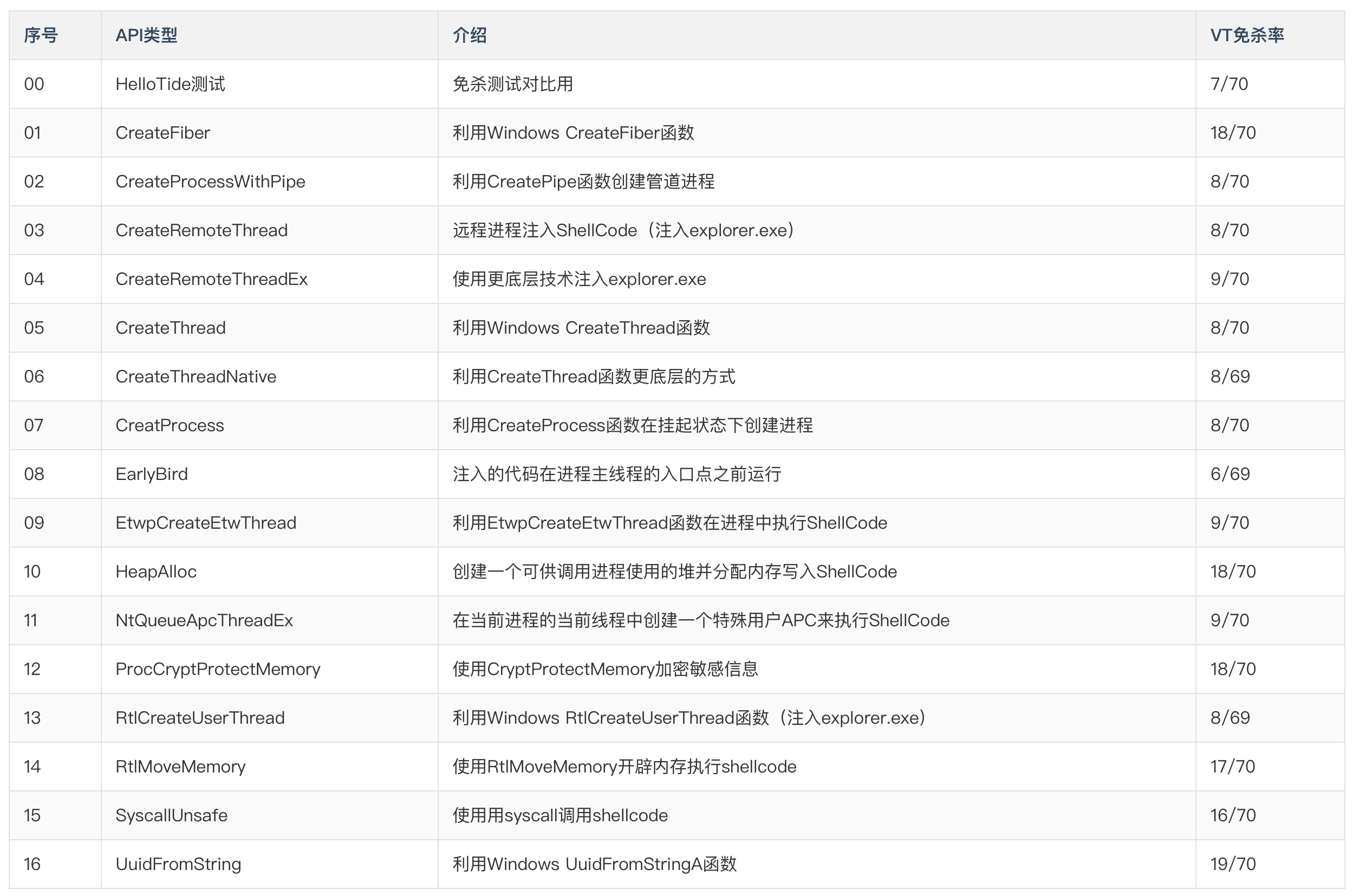Click the VT免杀率 column header
1353x896 pixels.
[1246, 35]
